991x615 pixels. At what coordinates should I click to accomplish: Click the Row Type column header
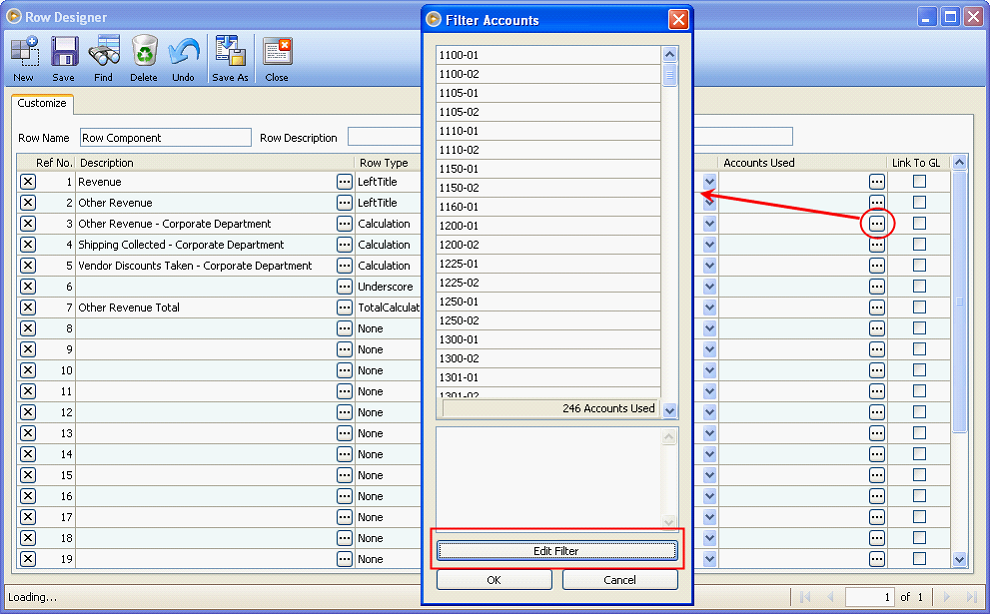[387, 163]
